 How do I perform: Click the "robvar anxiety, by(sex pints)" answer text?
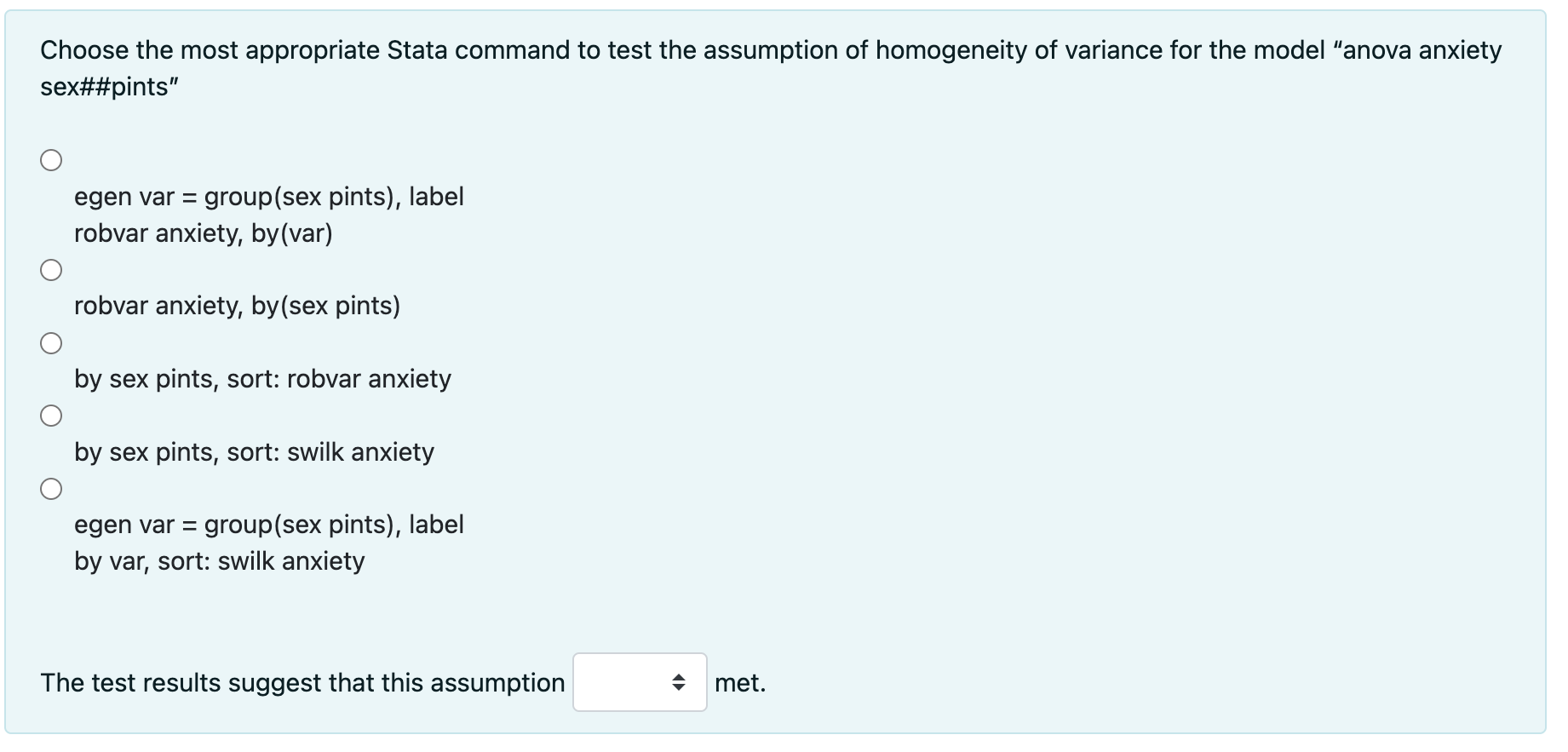point(237,306)
